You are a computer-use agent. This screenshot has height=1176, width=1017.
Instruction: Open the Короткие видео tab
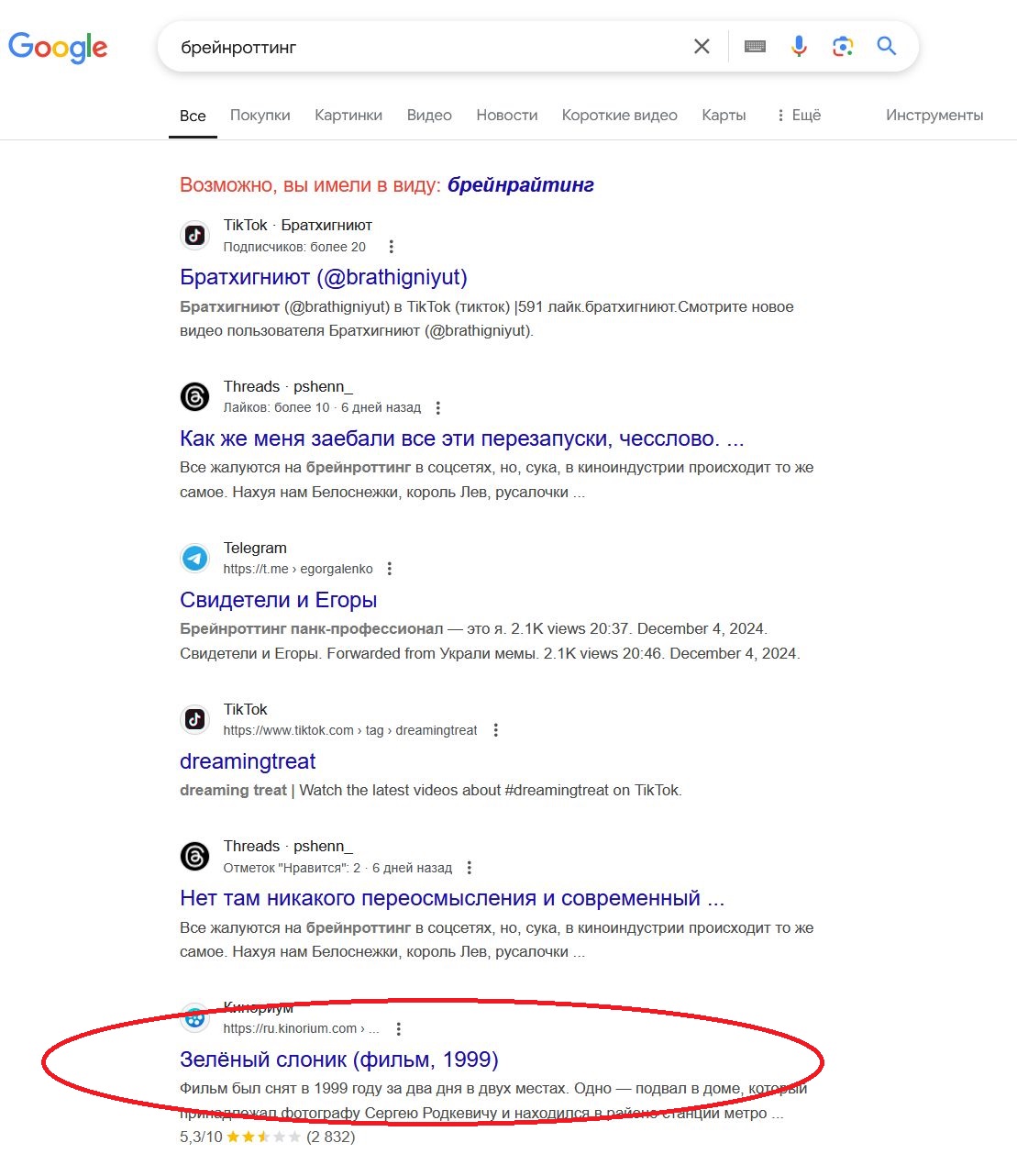[x=620, y=116]
